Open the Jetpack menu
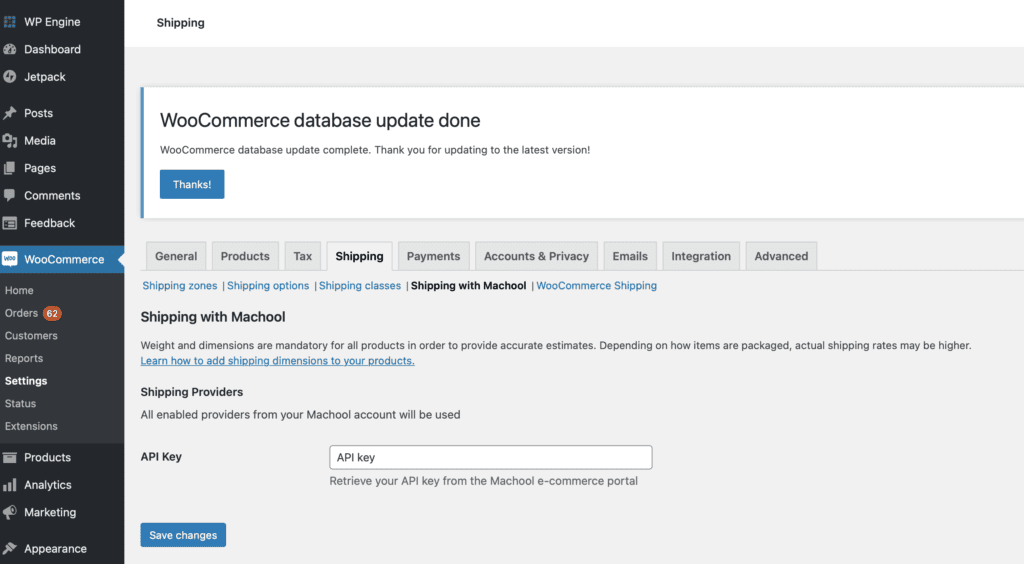This screenshot has height=564, width=1024. tap(44, 76)
